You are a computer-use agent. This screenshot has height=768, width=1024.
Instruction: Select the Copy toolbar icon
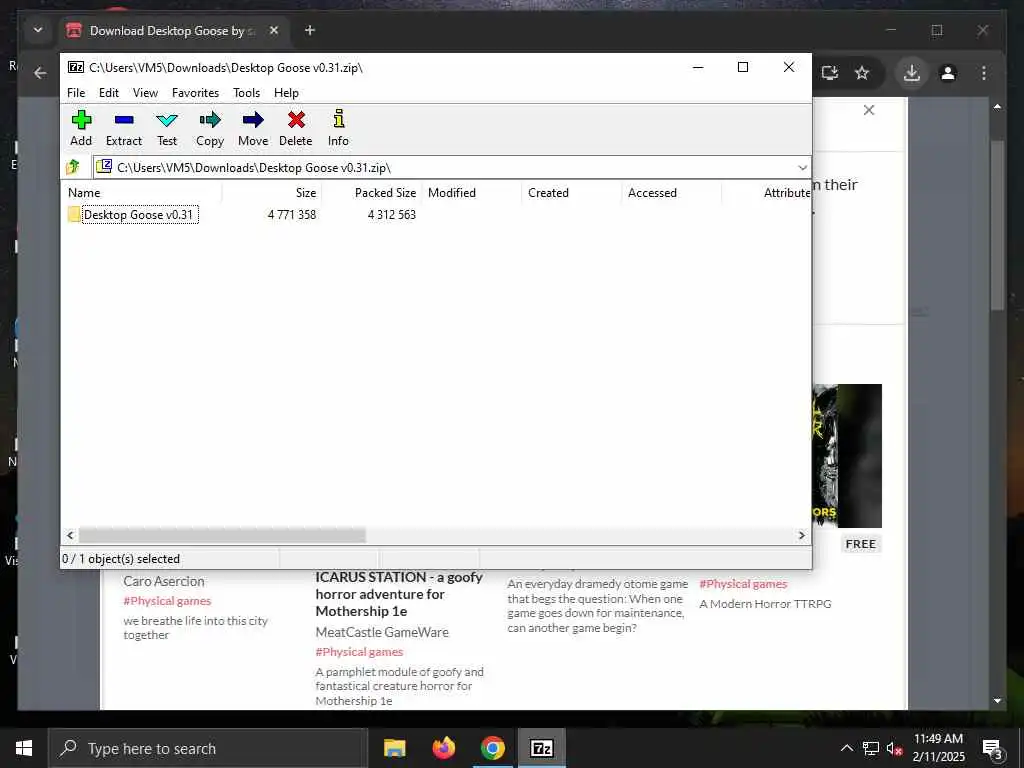pyautogui.click(x=210, y=128)
